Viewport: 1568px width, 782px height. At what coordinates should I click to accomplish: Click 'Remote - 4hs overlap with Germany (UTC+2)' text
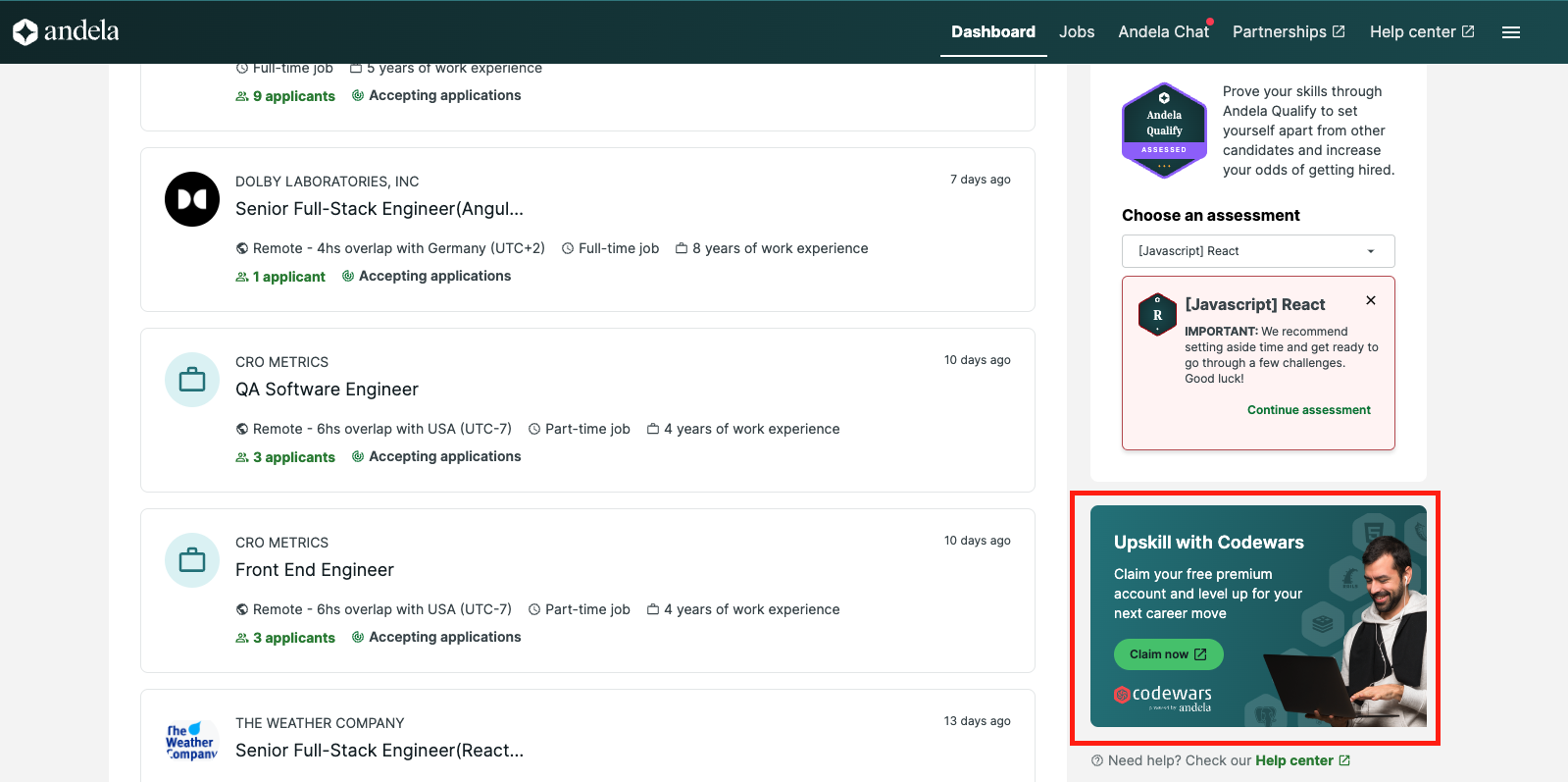[399, 248]
